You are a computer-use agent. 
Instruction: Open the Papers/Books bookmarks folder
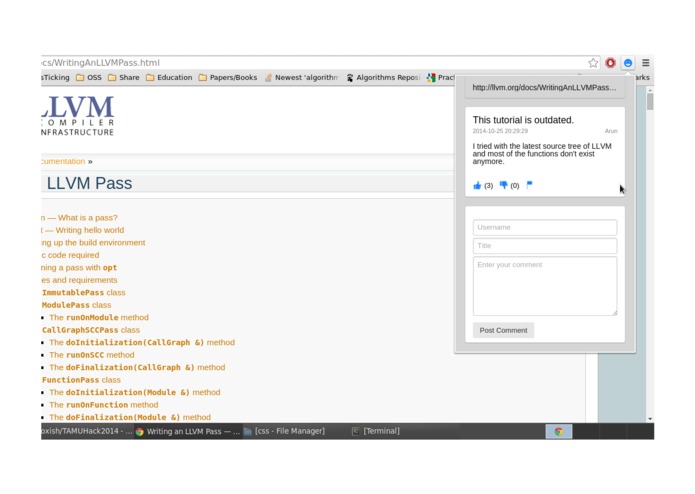228,78
